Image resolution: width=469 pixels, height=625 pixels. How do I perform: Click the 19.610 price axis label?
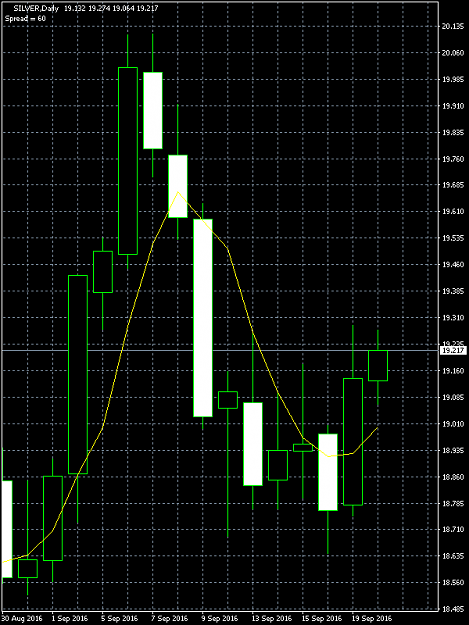click(453, 212)
